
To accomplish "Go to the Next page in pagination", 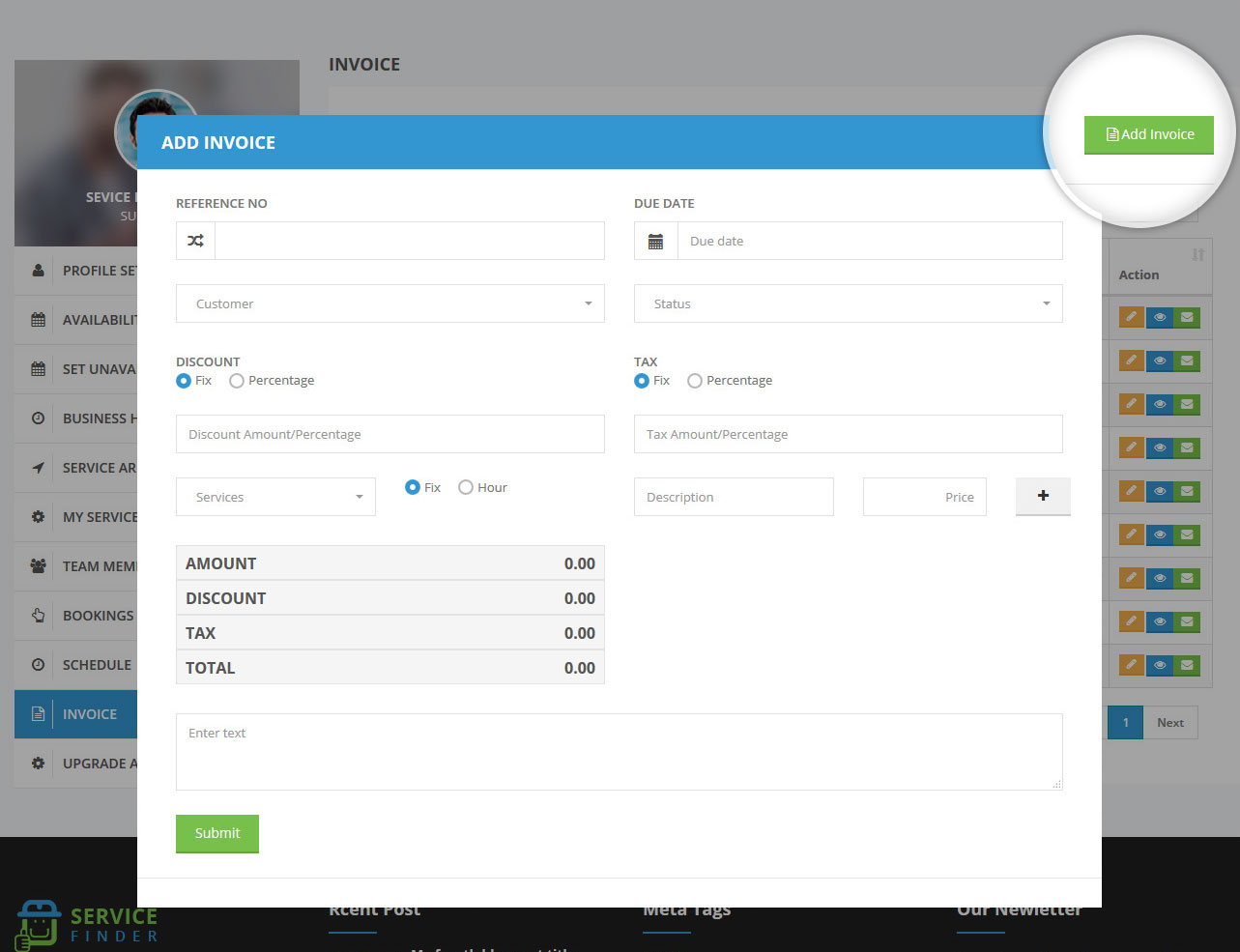I will 1169,723.
